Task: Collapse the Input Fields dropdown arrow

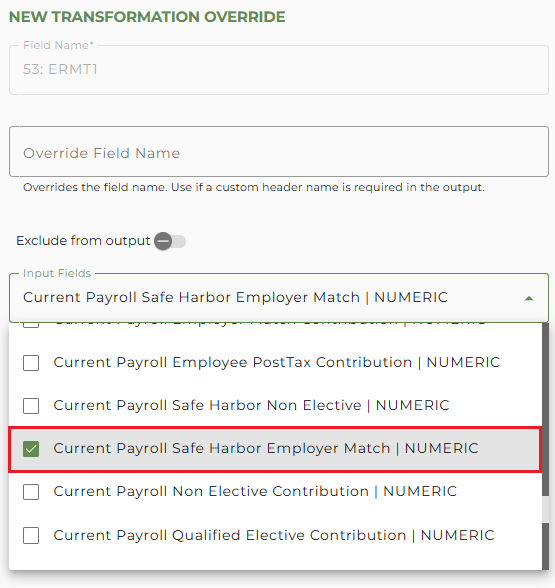Action: pyautogui.click(x=529, y=298)
